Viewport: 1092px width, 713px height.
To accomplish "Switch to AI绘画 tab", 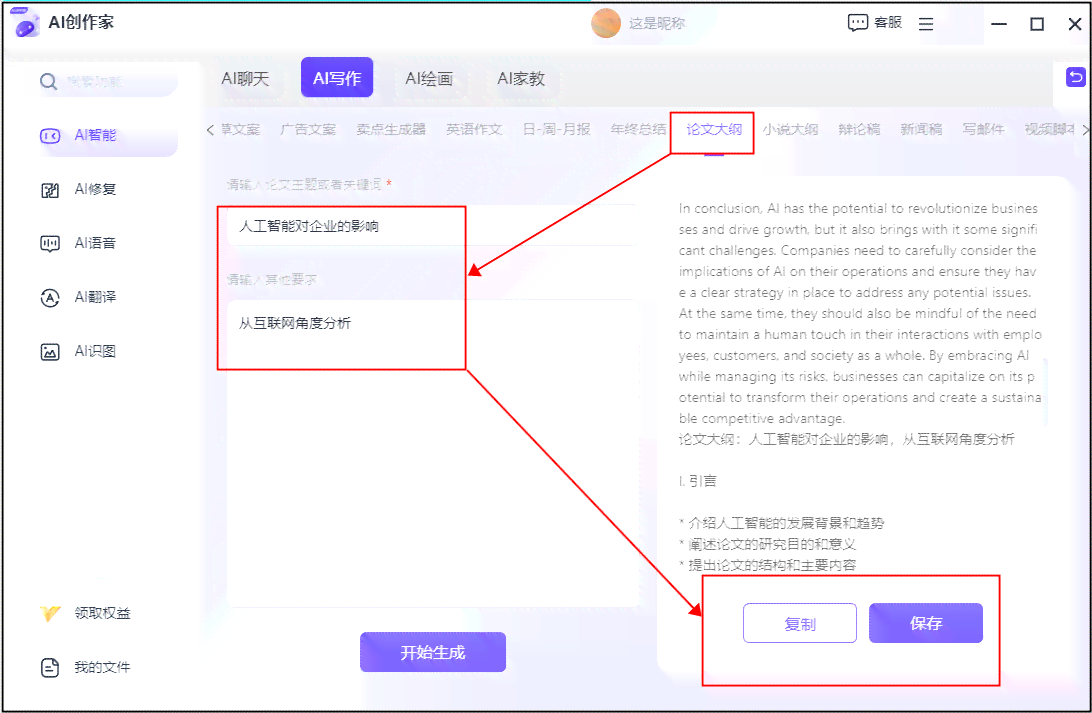I will [x=429, y=79].
